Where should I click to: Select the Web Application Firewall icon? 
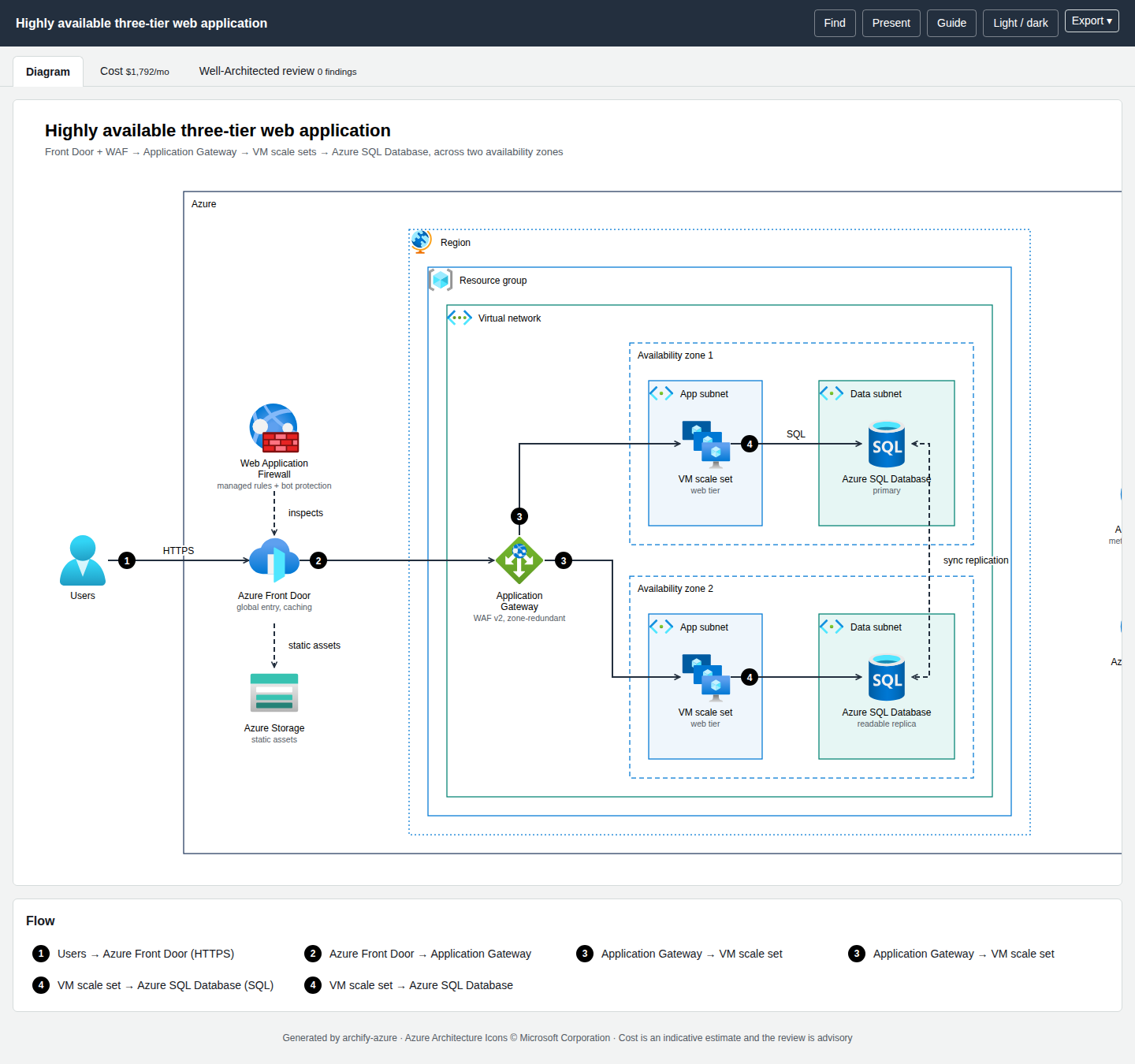pos(274,428)
